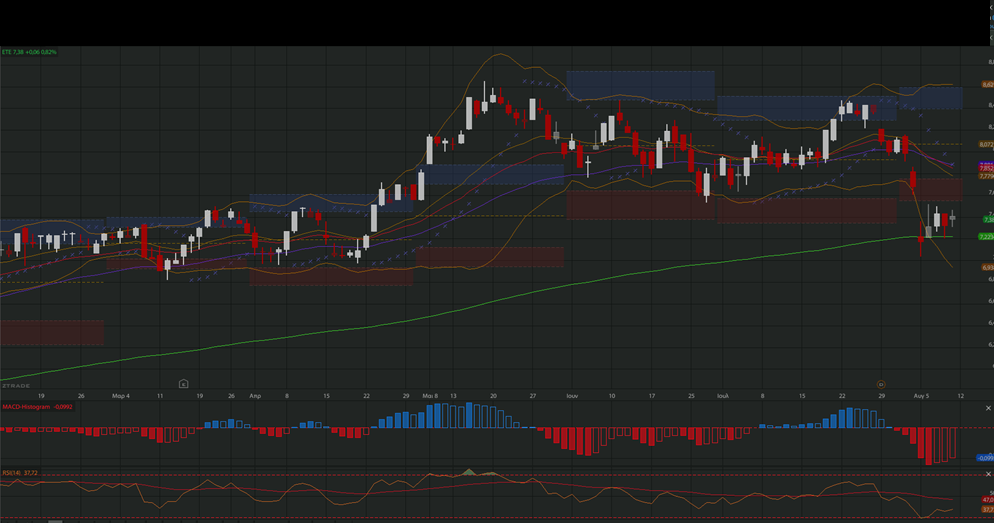Click the green 7,38 last price tag
The height and width of the screenshot is (523, 994).
[x=988, y=219]
